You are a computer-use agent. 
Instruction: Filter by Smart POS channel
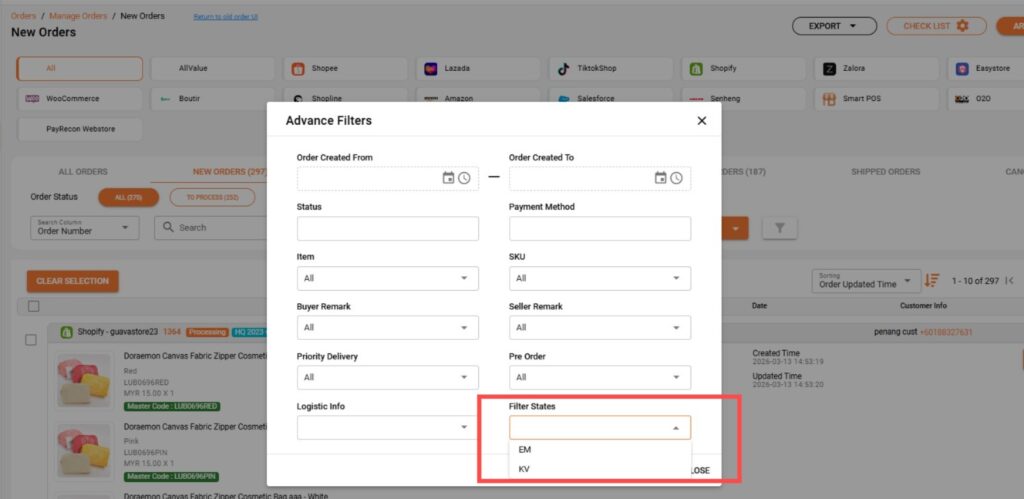click(x=876, y=99)
